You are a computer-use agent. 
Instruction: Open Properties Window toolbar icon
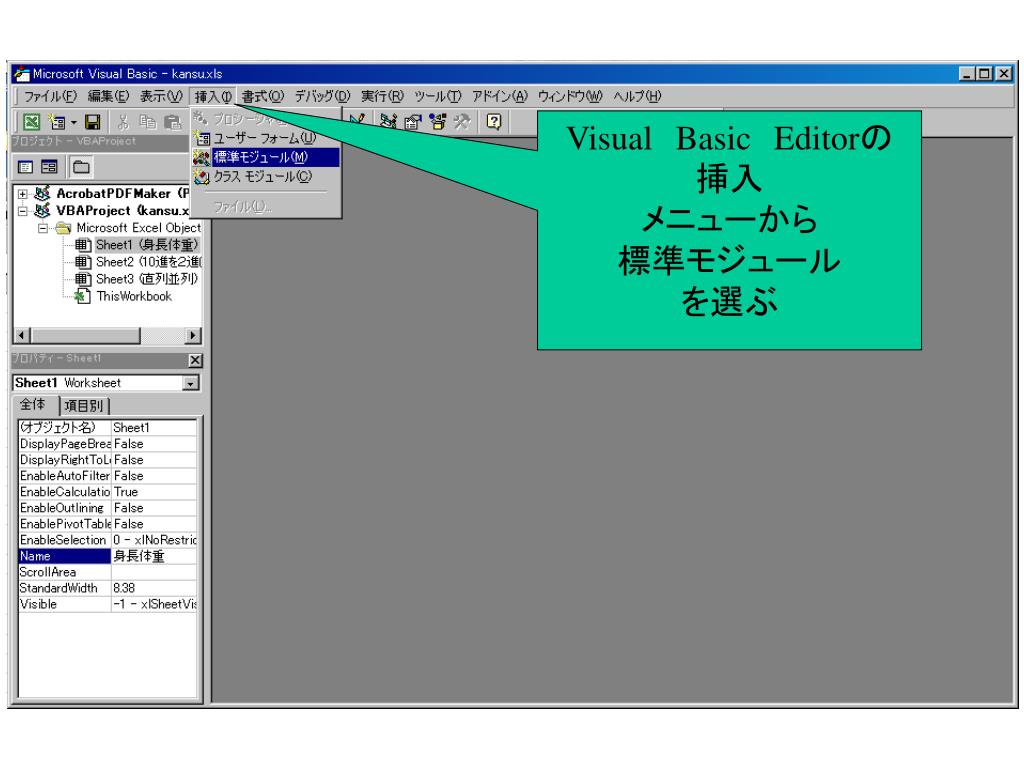[413, 121]
